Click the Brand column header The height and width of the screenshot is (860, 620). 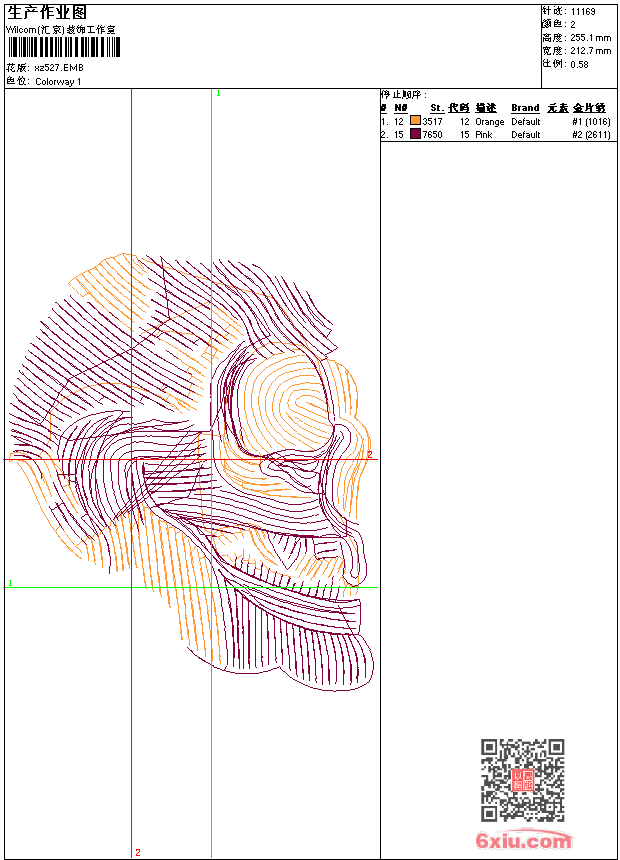pos(525,108)
